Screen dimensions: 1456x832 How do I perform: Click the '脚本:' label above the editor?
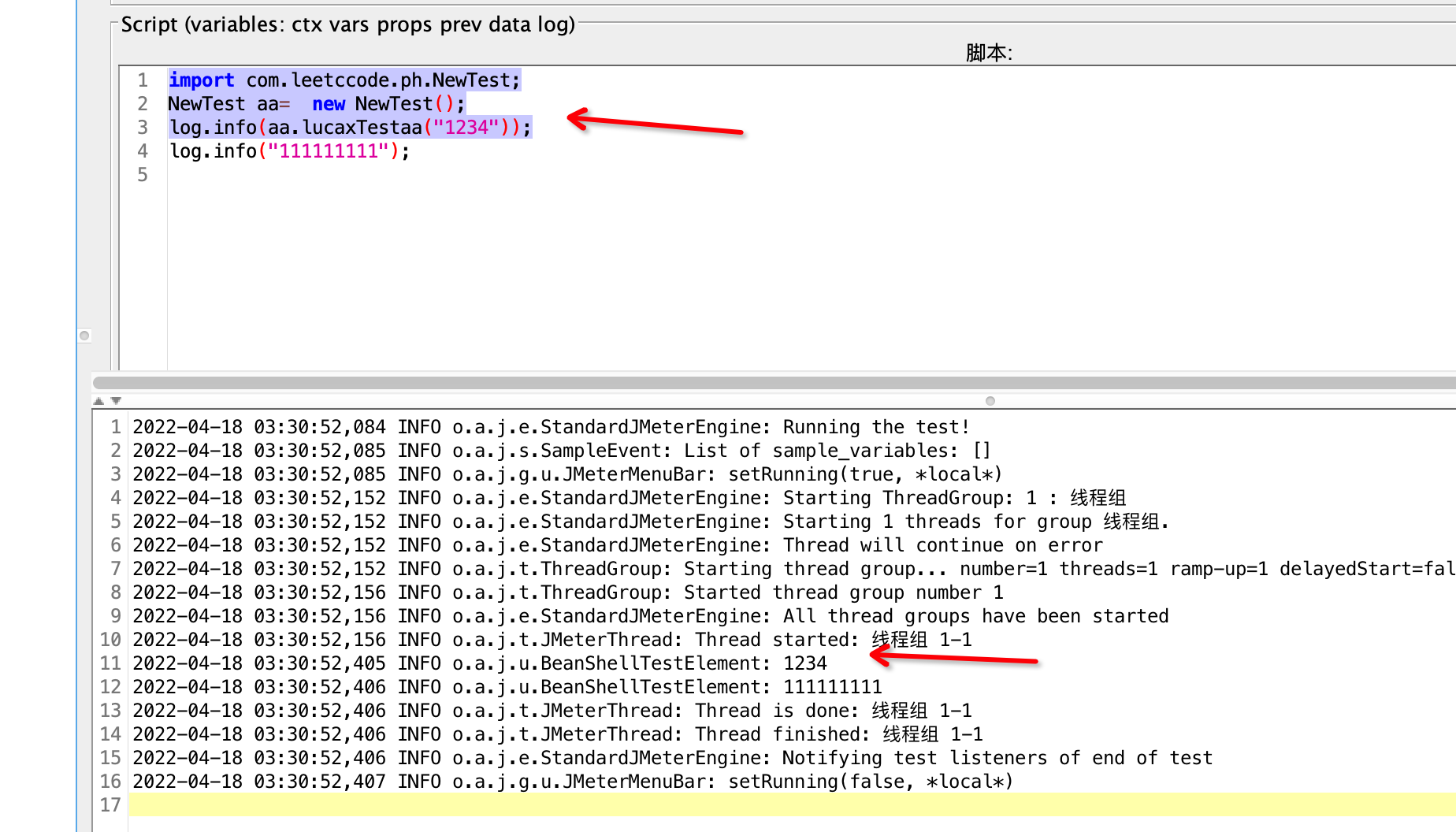pos(989,53)
